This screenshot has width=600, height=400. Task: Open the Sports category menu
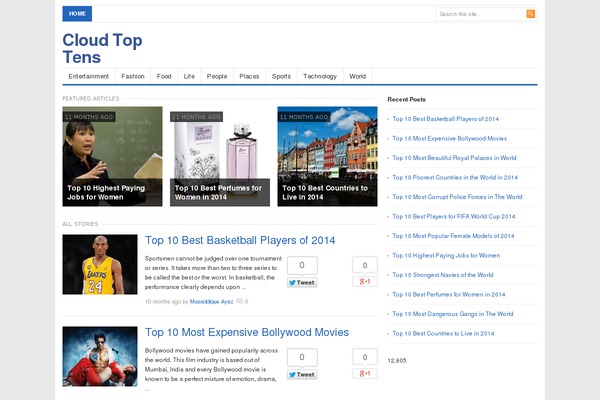pyautogui.click(x=281, y=76)
